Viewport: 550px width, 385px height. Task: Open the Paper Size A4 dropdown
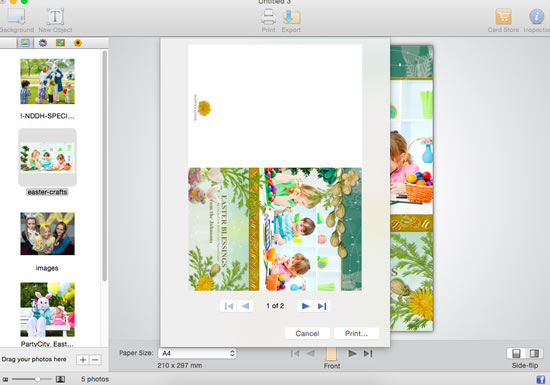[x=197, y=353]
